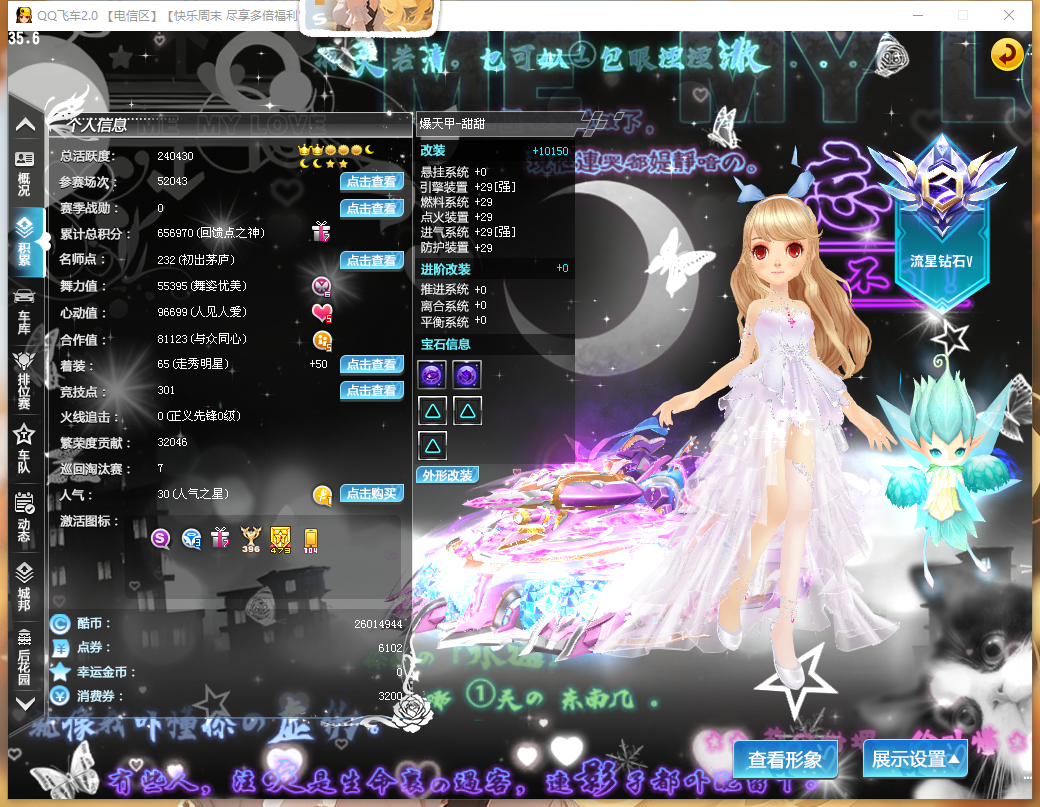Image resolution: width=1040 pixels, height=807 pixels.
Task: Switch to the 积累 sidebar tab
Action: [x=25, y=241]
